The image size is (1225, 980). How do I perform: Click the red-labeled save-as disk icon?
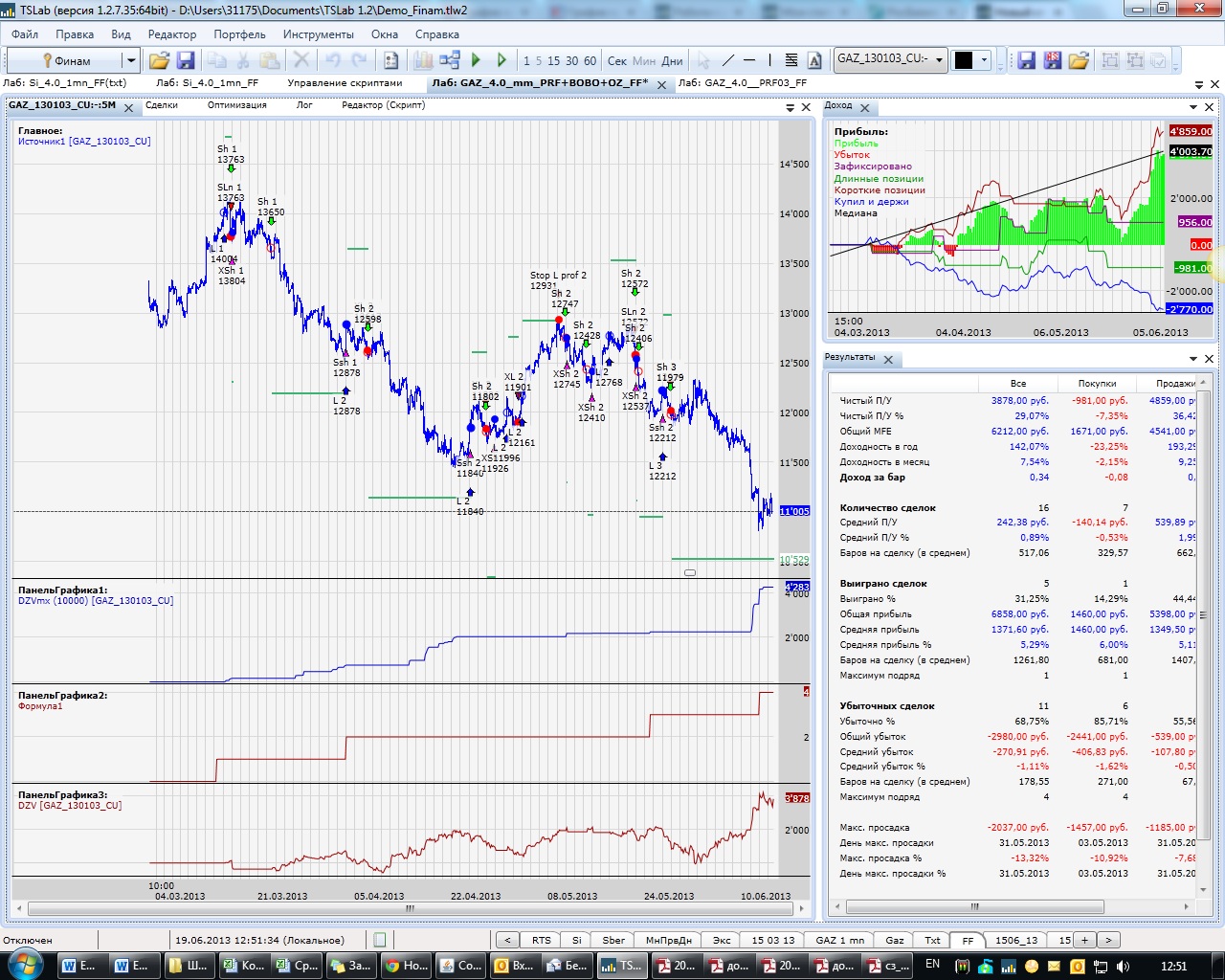[1052, 60]
